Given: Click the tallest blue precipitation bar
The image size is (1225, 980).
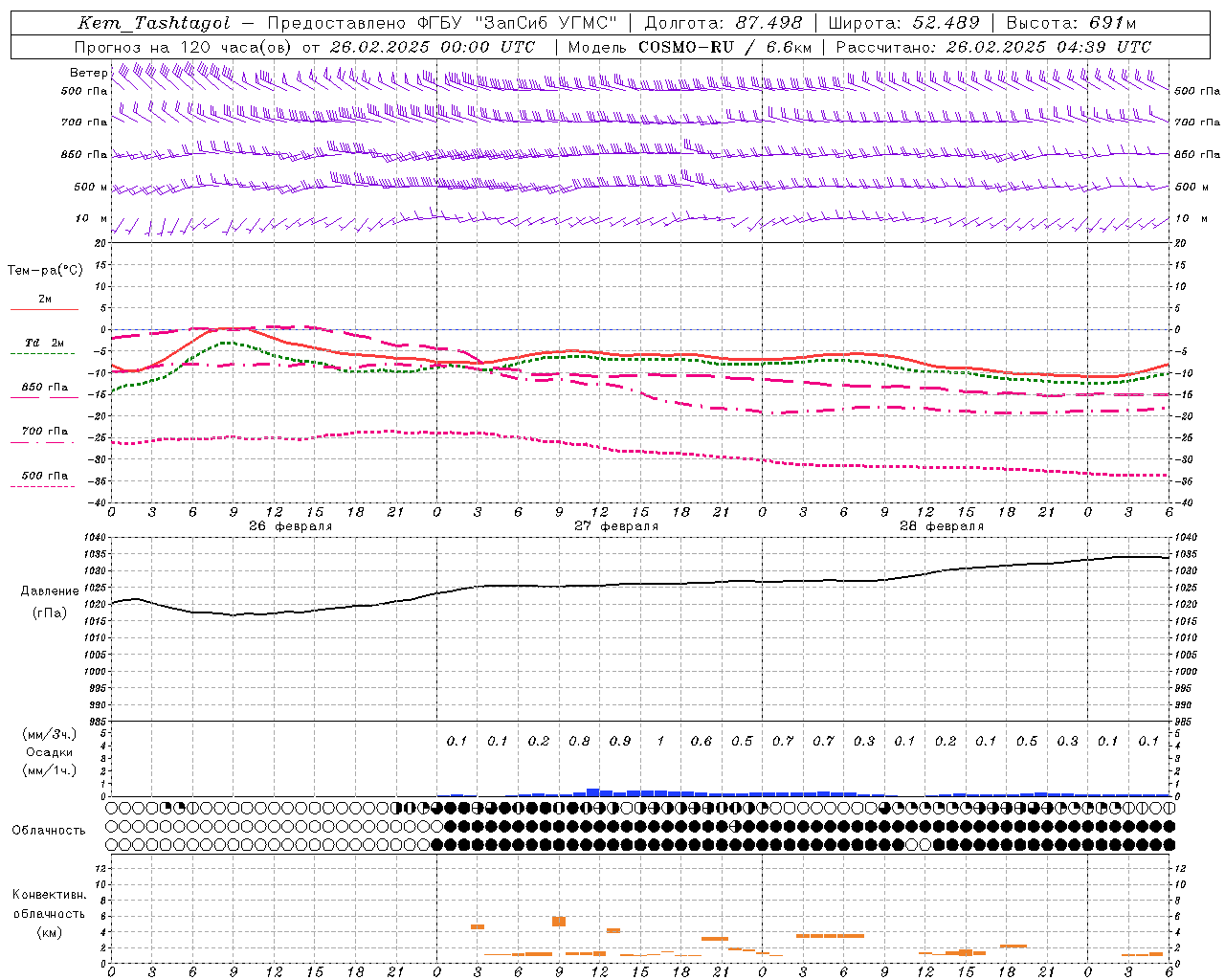Looking at the screenshot, I should pyautogui.click(x=592, y=791).
